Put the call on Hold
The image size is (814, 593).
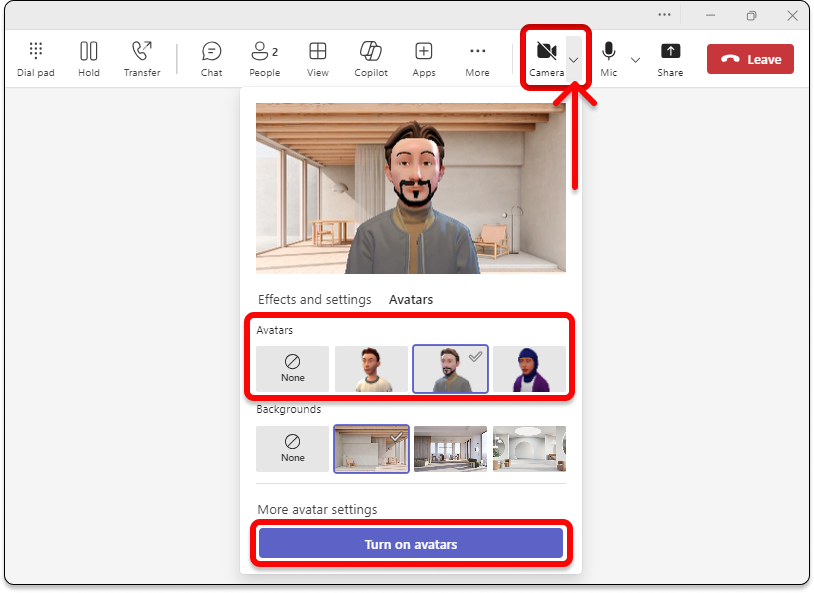coord(89,59)
